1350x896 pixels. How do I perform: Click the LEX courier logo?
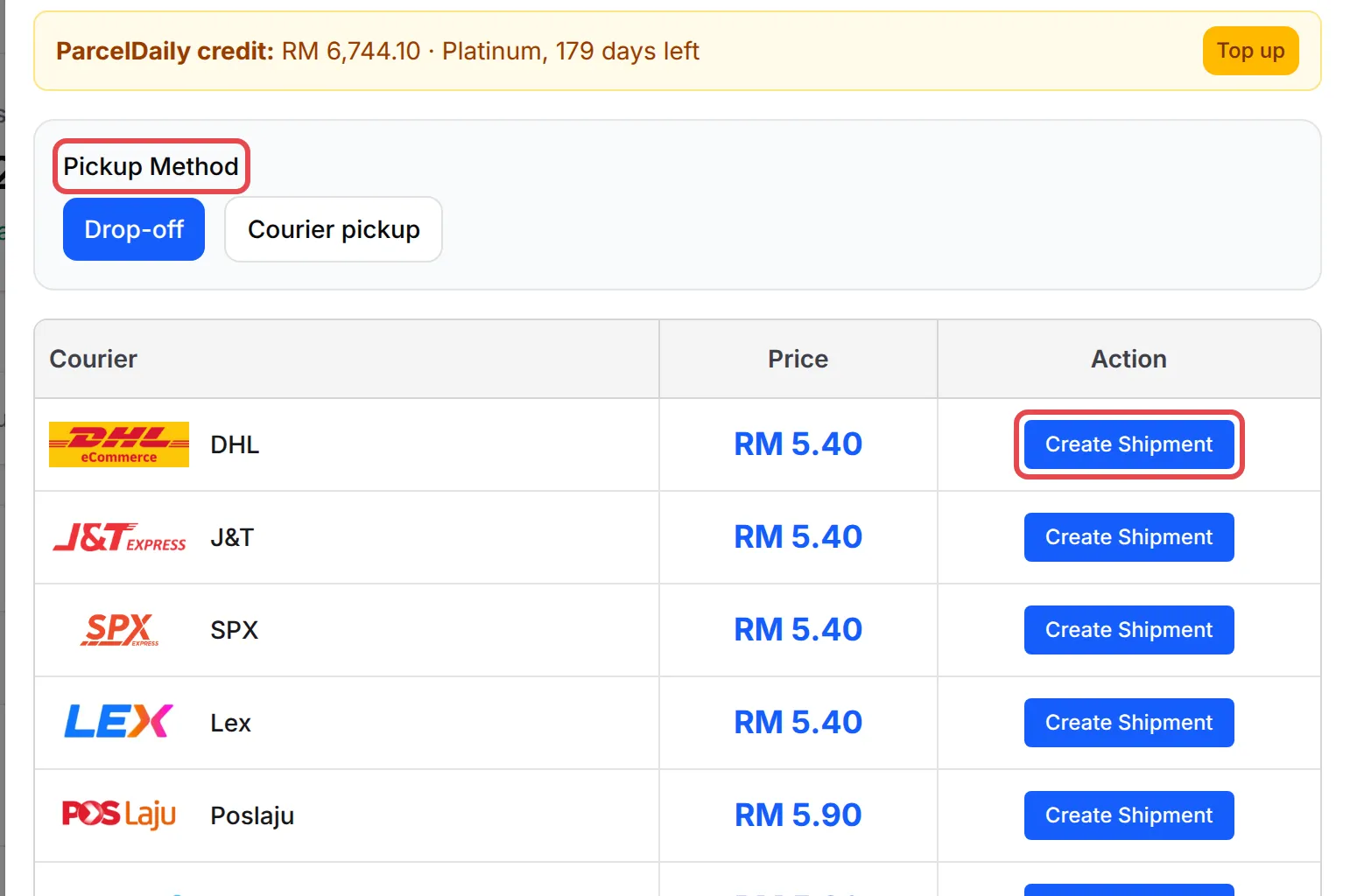click(119, 722)
